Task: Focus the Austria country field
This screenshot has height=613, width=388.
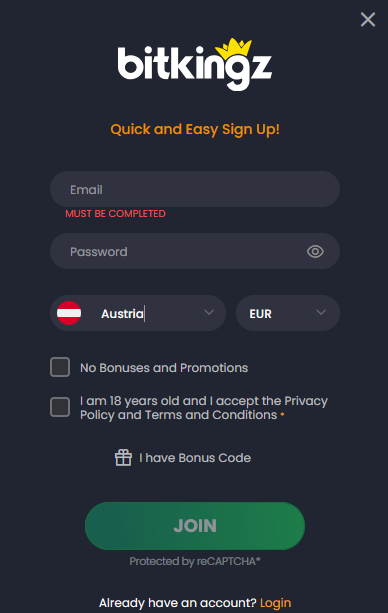Action: click(x=138, y=313)
